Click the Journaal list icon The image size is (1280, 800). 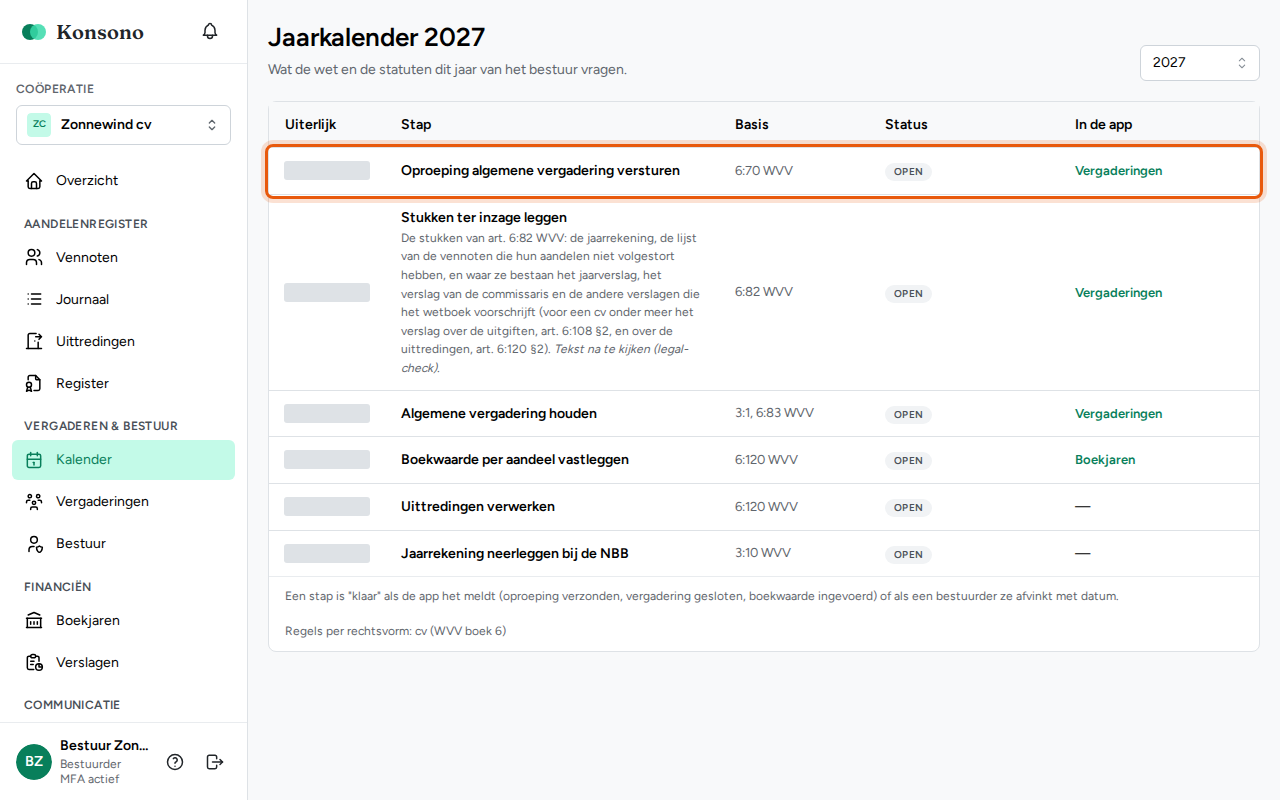[35, 300]
